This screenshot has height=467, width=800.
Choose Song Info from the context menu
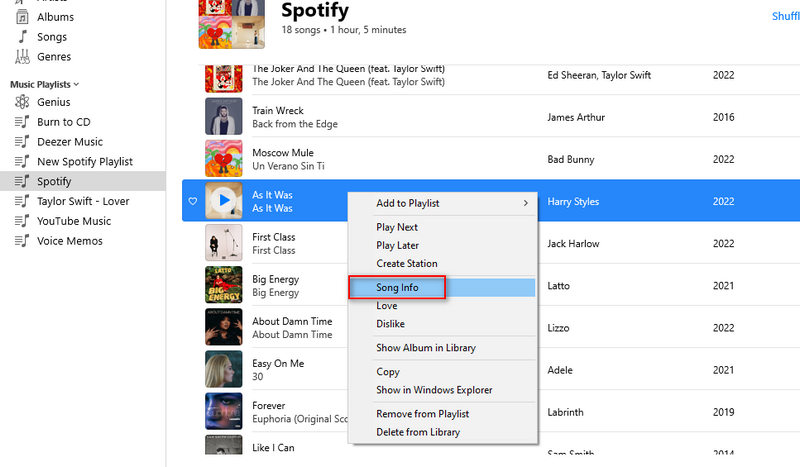click(397, 288)
